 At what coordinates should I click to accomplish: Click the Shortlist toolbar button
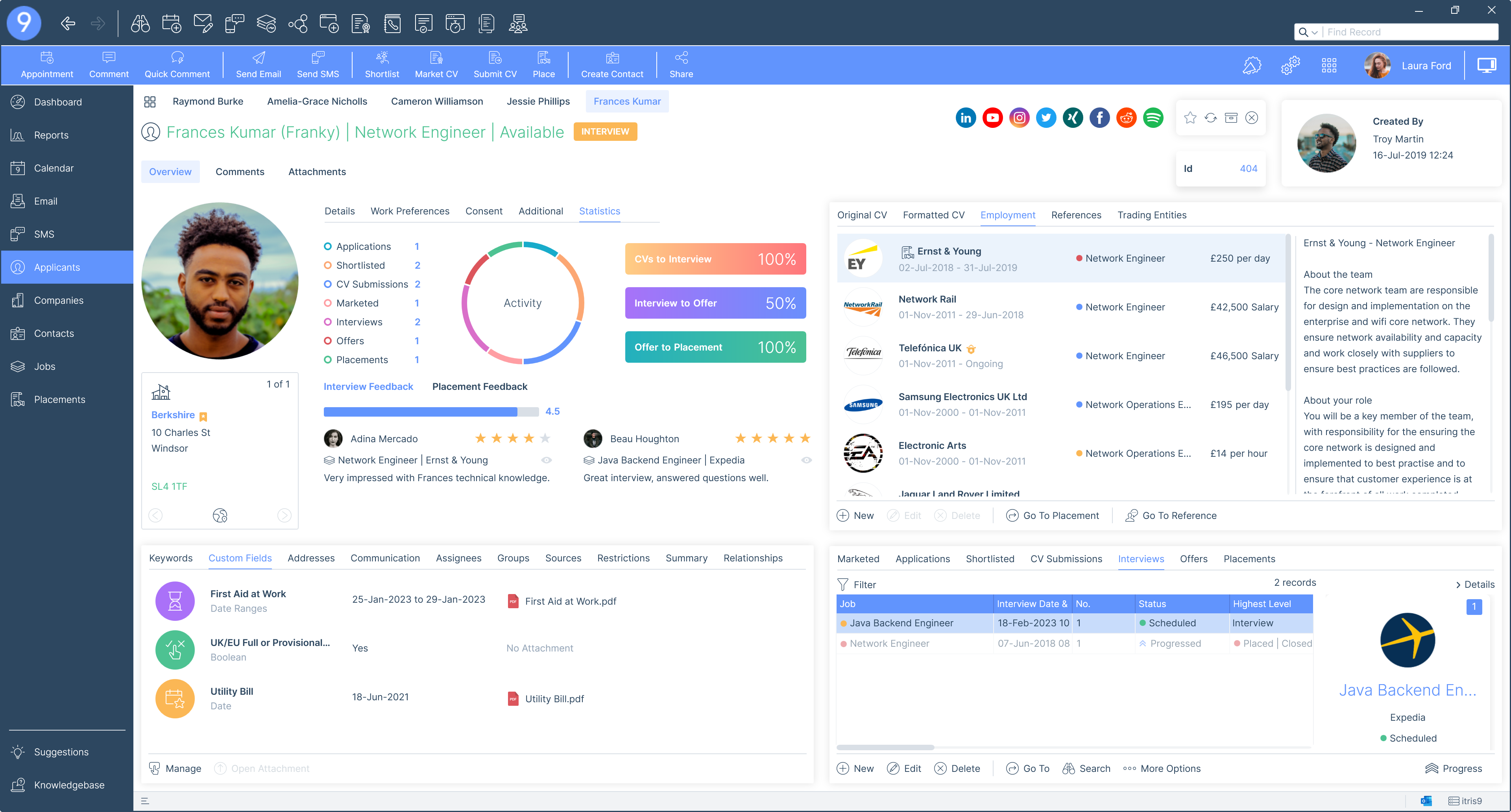382,65
